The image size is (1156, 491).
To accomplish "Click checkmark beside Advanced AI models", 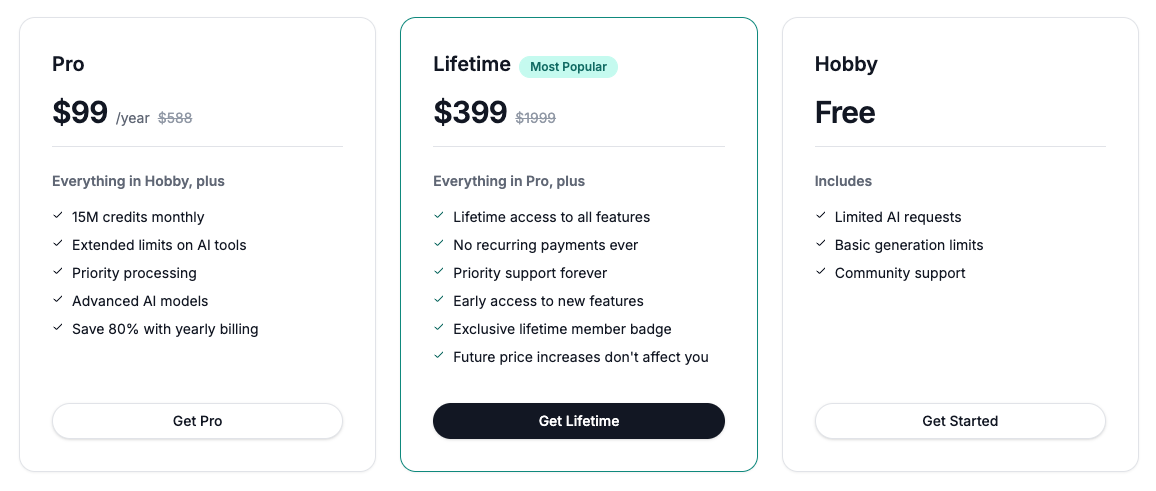I will (x=58, y=300).
